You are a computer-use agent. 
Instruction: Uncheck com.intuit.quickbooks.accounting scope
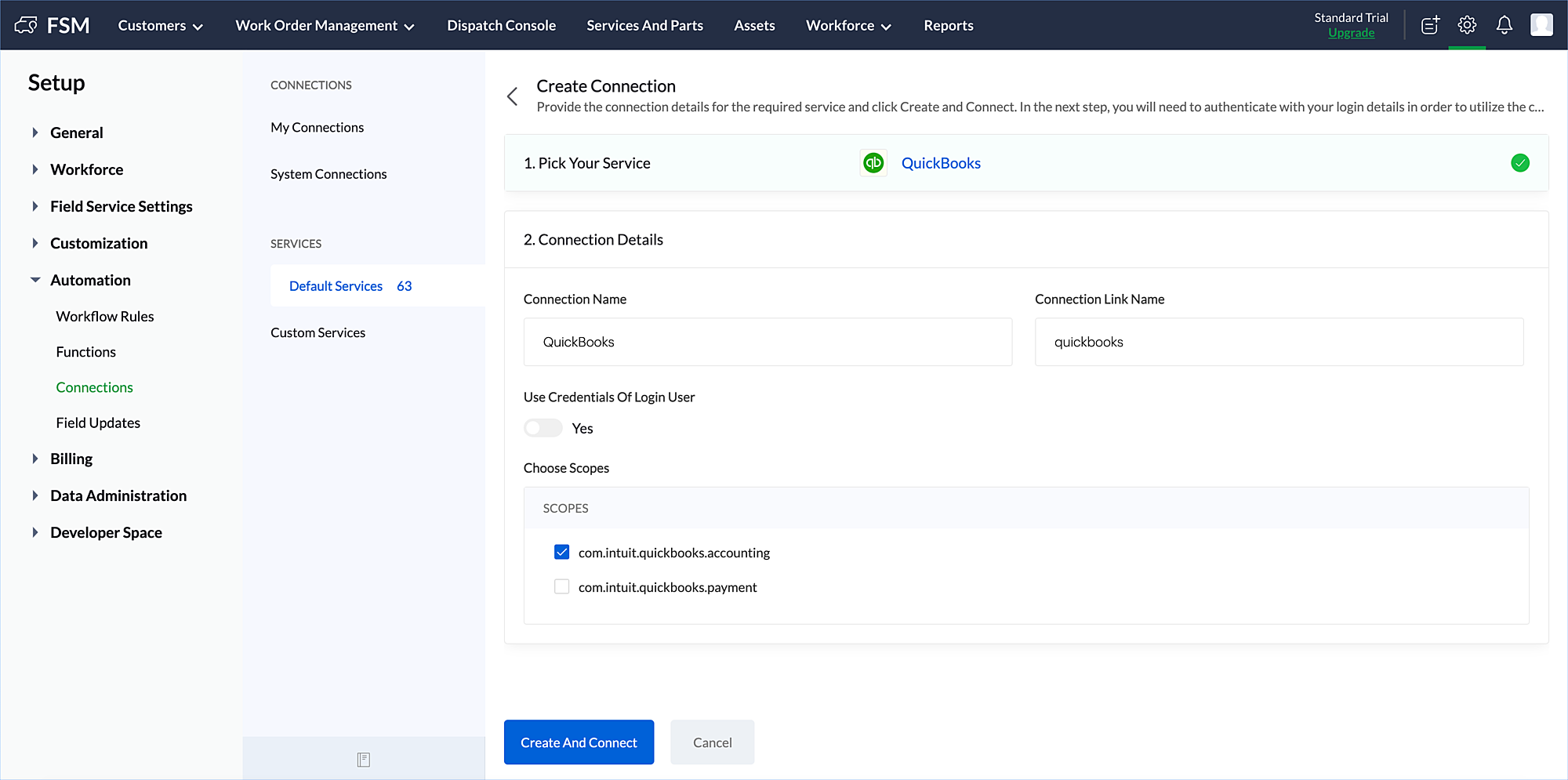tap(561, 553)
